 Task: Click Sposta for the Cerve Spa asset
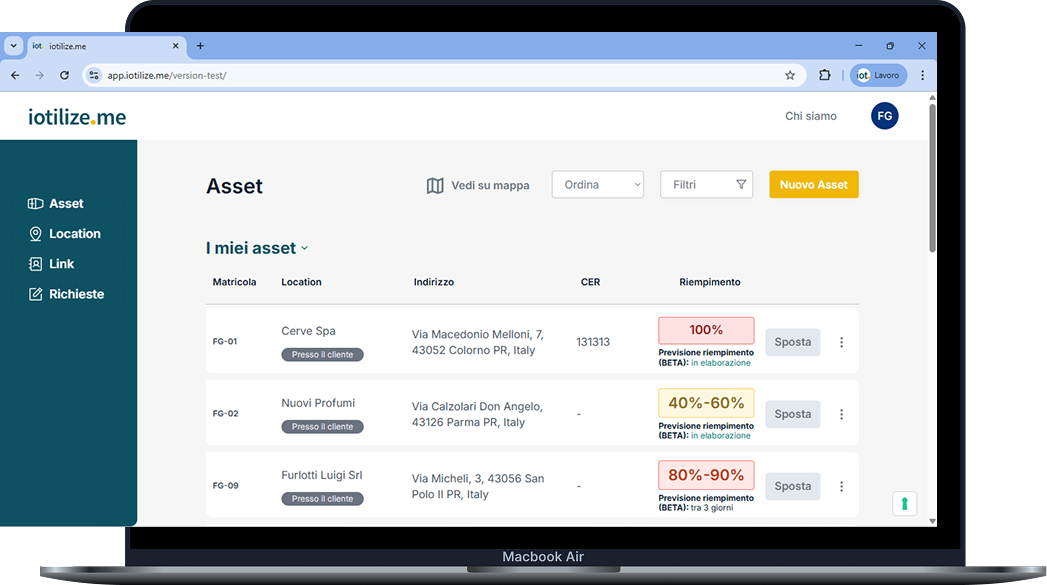[x=792, y=342]
